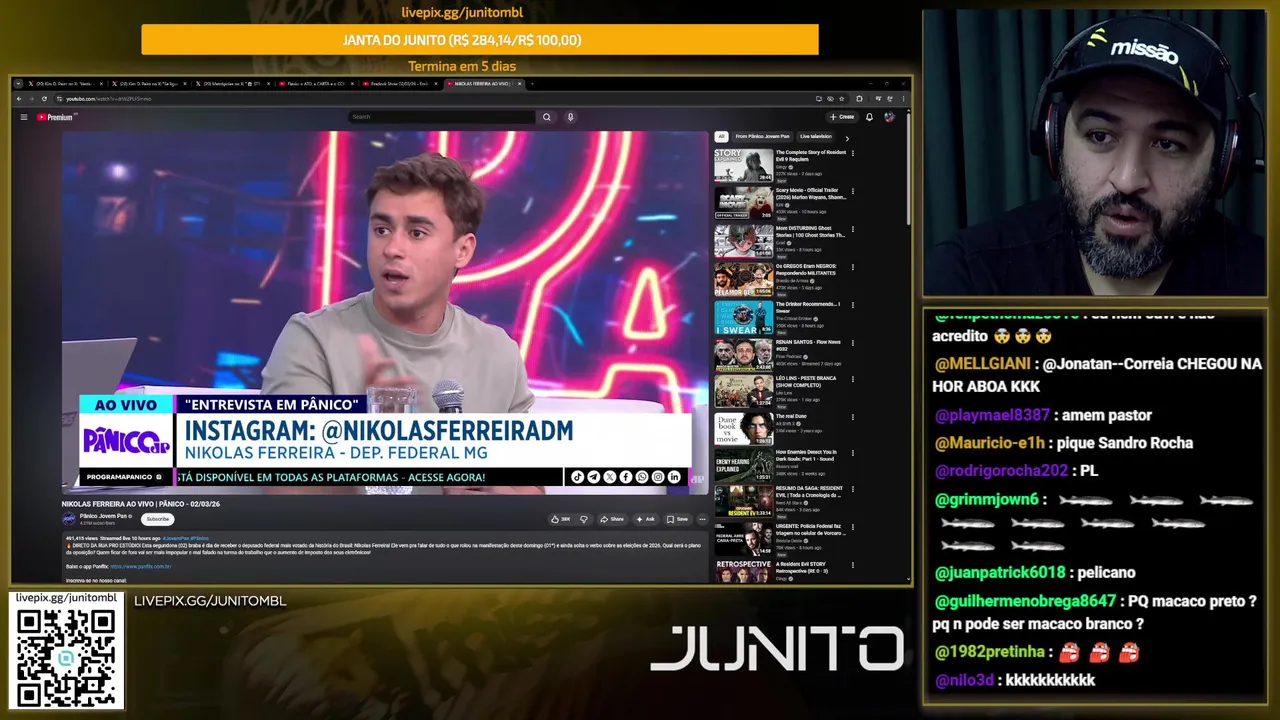Open options for 'Scary Movie - Official Trailer' video
This screenshot has height=720, width=1280.
853,191
